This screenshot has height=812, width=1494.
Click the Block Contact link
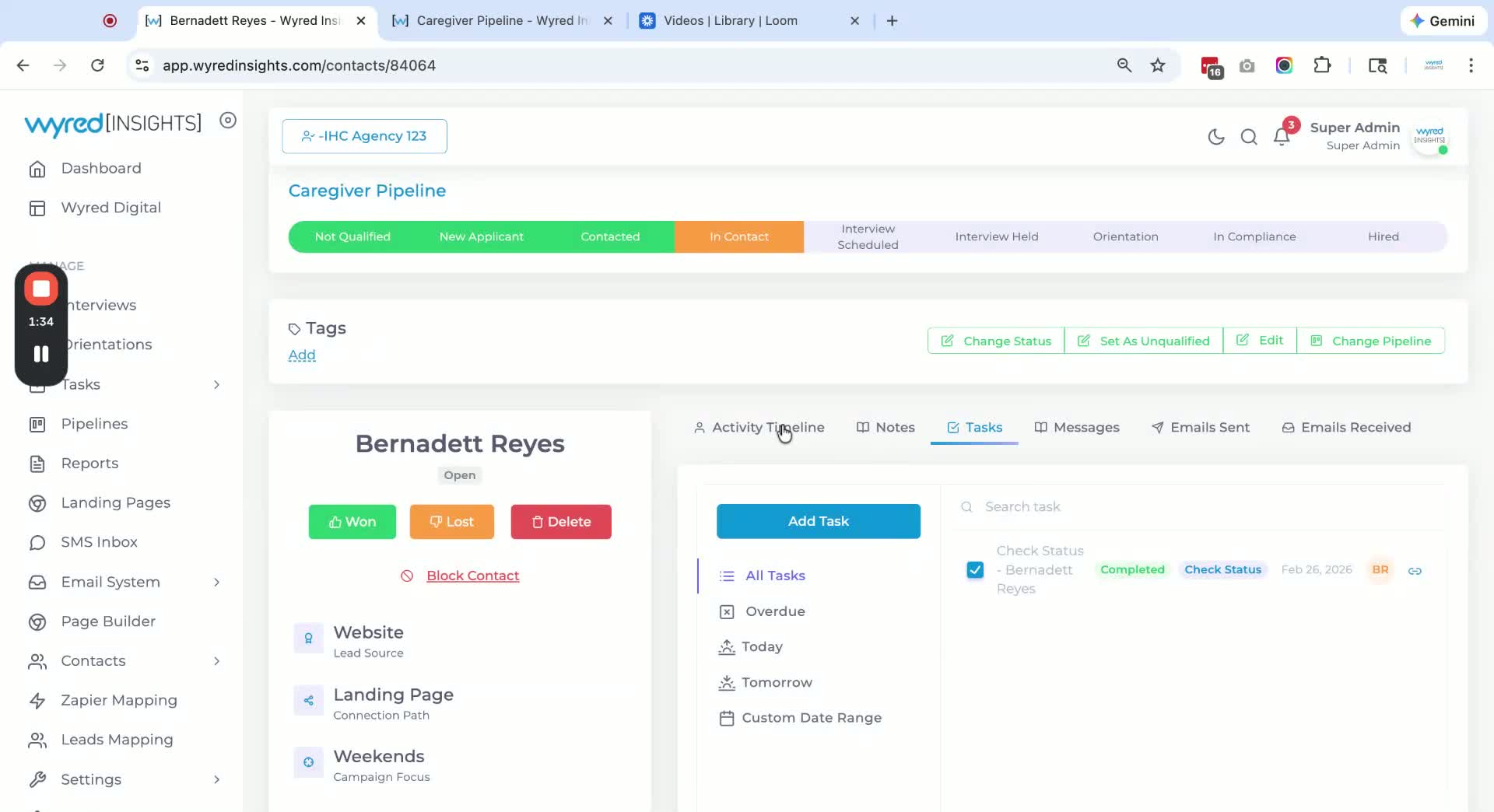(472, 576)
